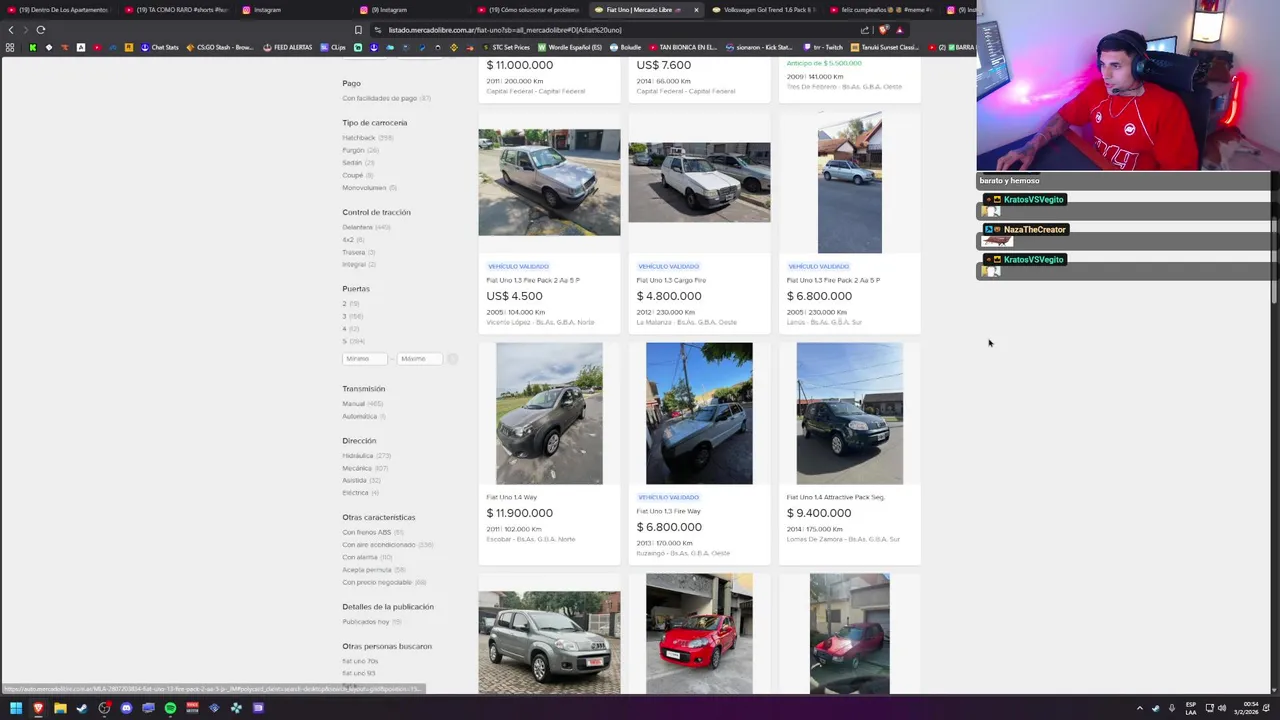1280x720 pixels.
Task: Filter steering by Hidráulica
Action: [x=366, y=455]
